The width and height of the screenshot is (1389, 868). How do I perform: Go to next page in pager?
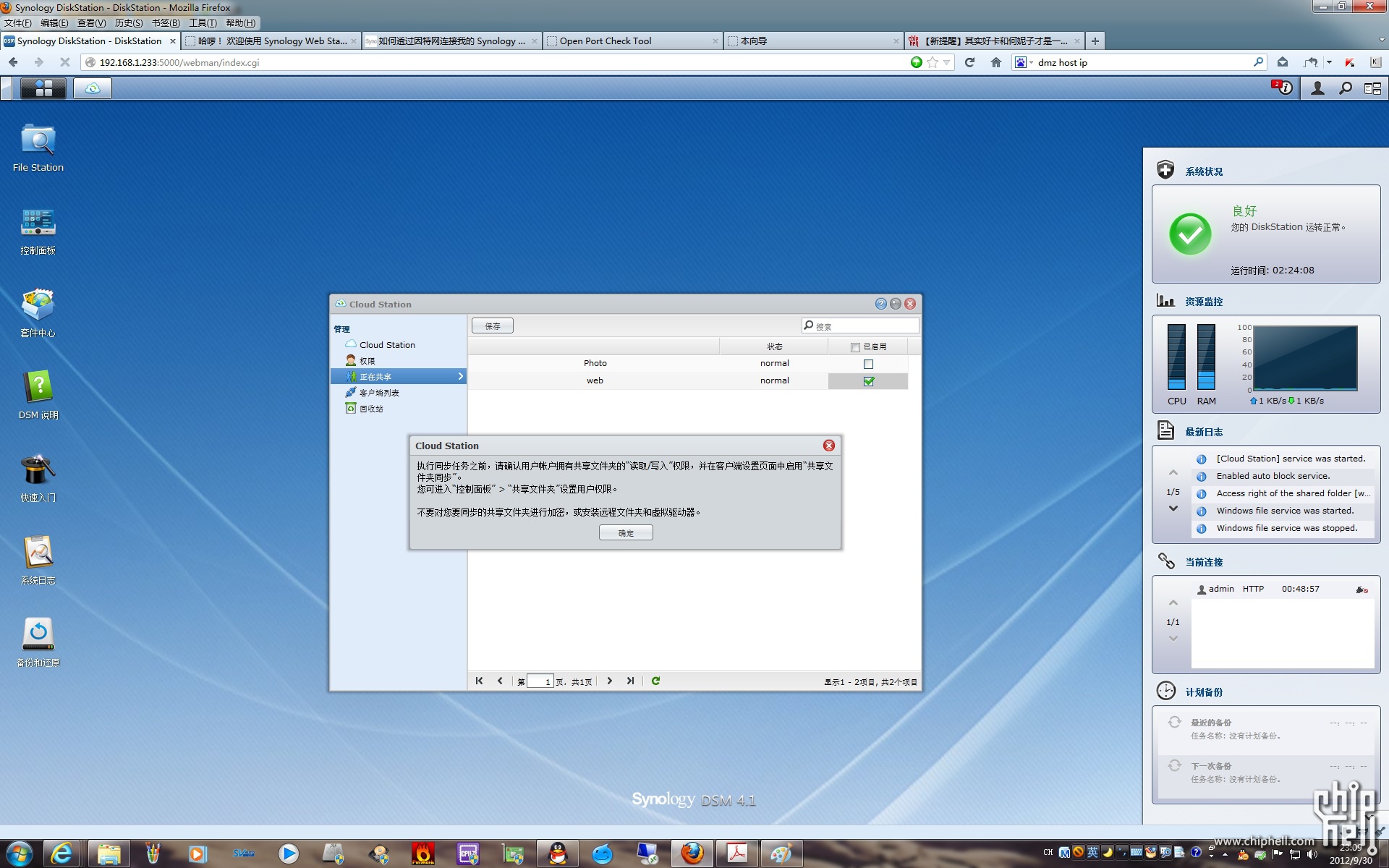coord(610,681)
